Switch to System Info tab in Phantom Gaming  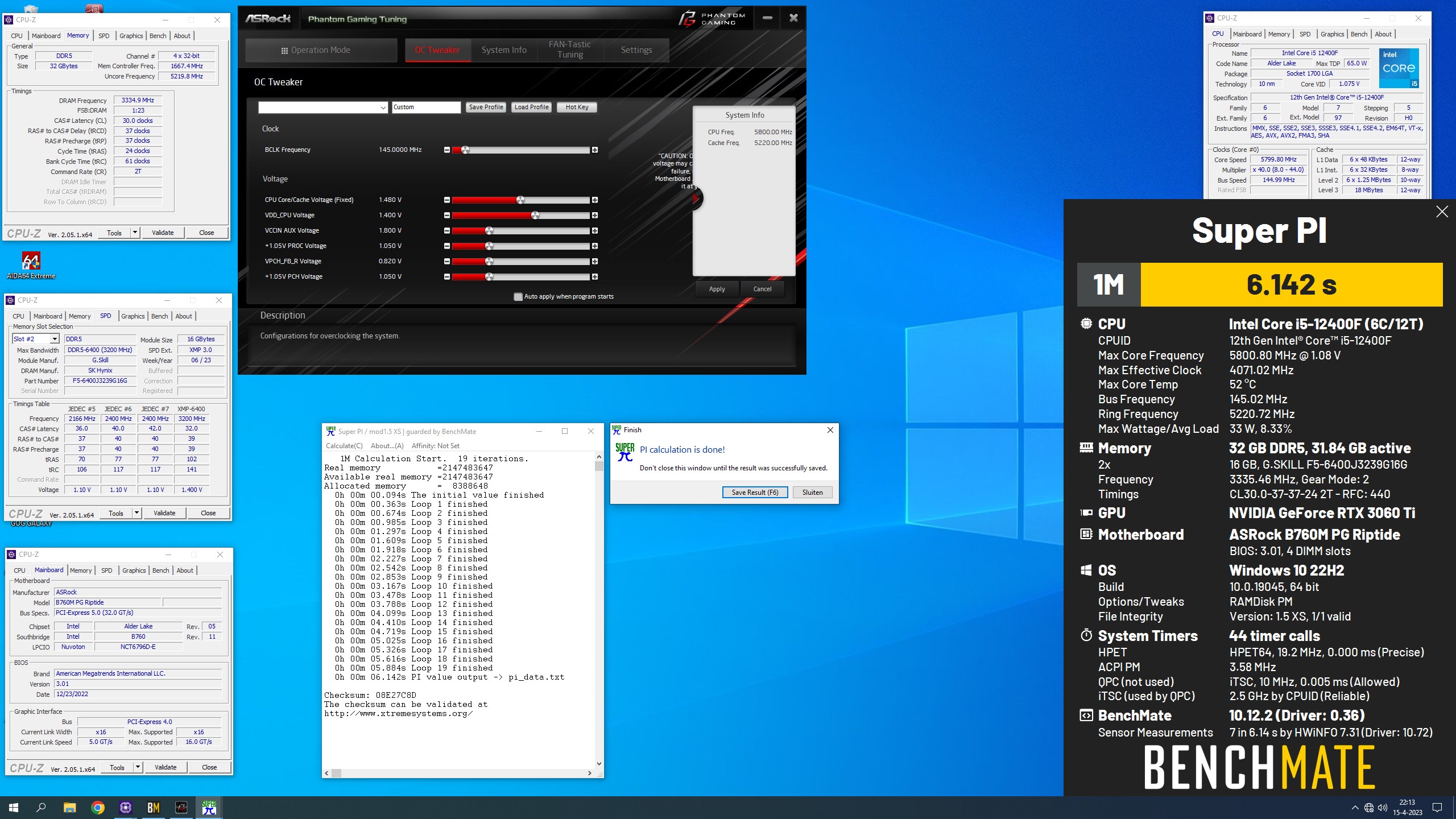(x=504, y=50)
